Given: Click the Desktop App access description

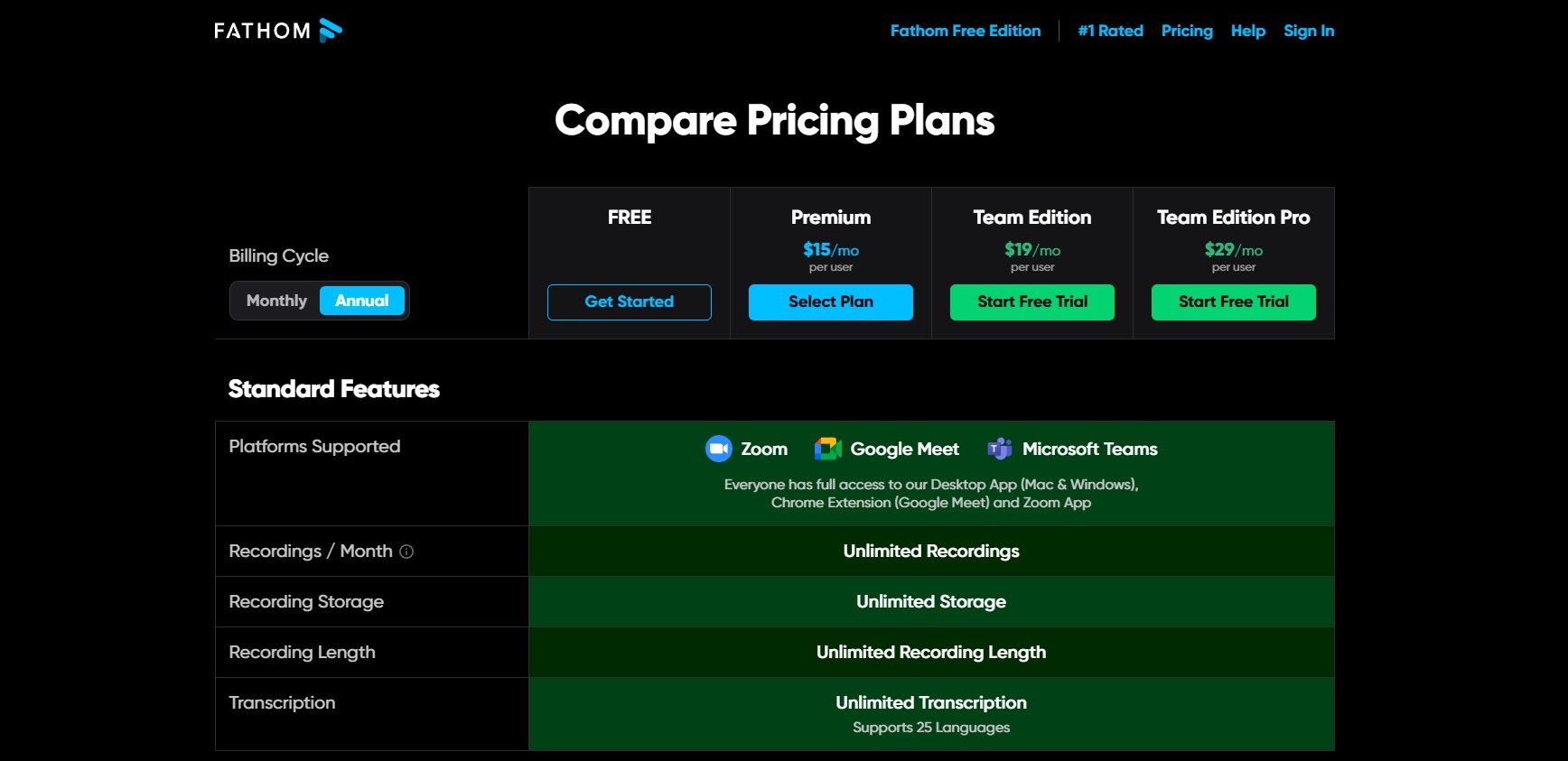Looking at the screenshot, I should (931, 494).
